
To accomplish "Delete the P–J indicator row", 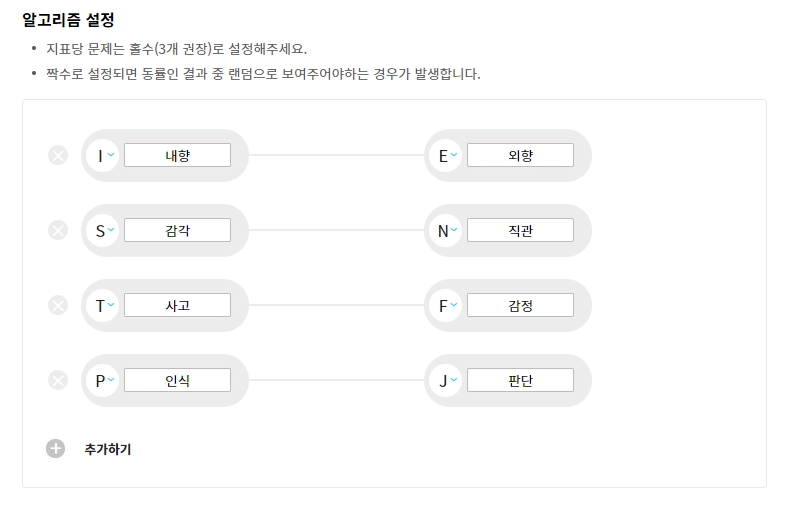I will click(x=58, y=380).
